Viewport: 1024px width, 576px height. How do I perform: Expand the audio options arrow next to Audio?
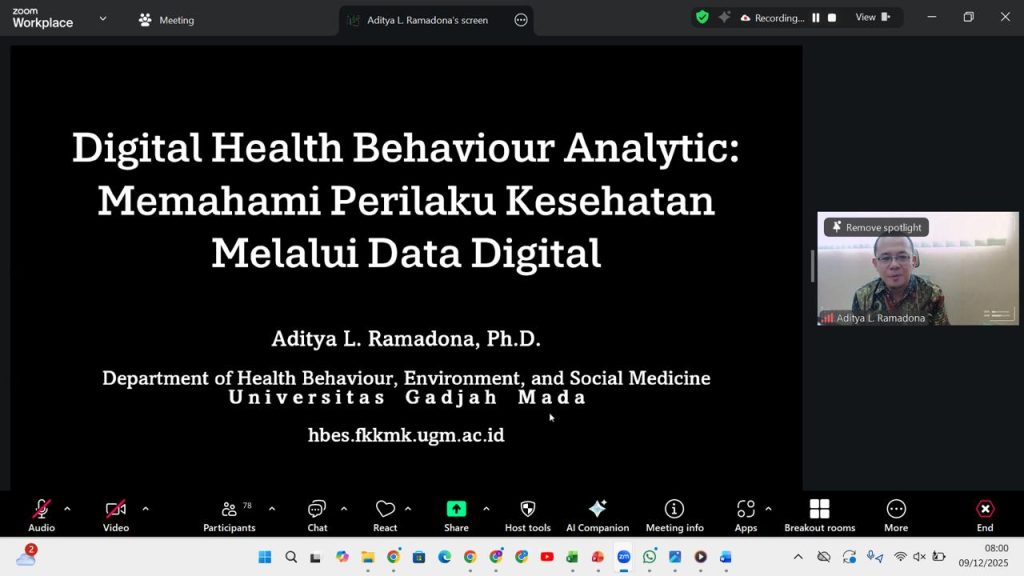point(67,508)
